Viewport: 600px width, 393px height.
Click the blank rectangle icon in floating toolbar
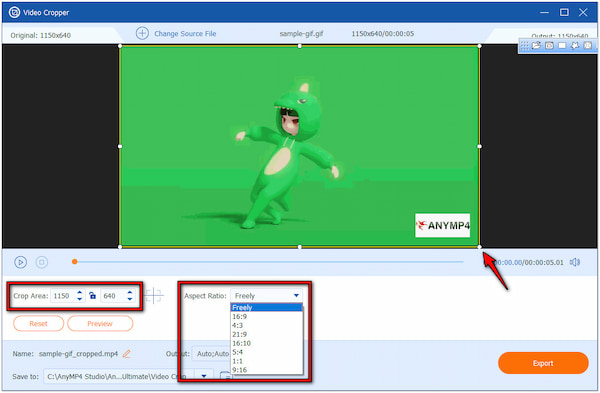(x=562, y=46)
